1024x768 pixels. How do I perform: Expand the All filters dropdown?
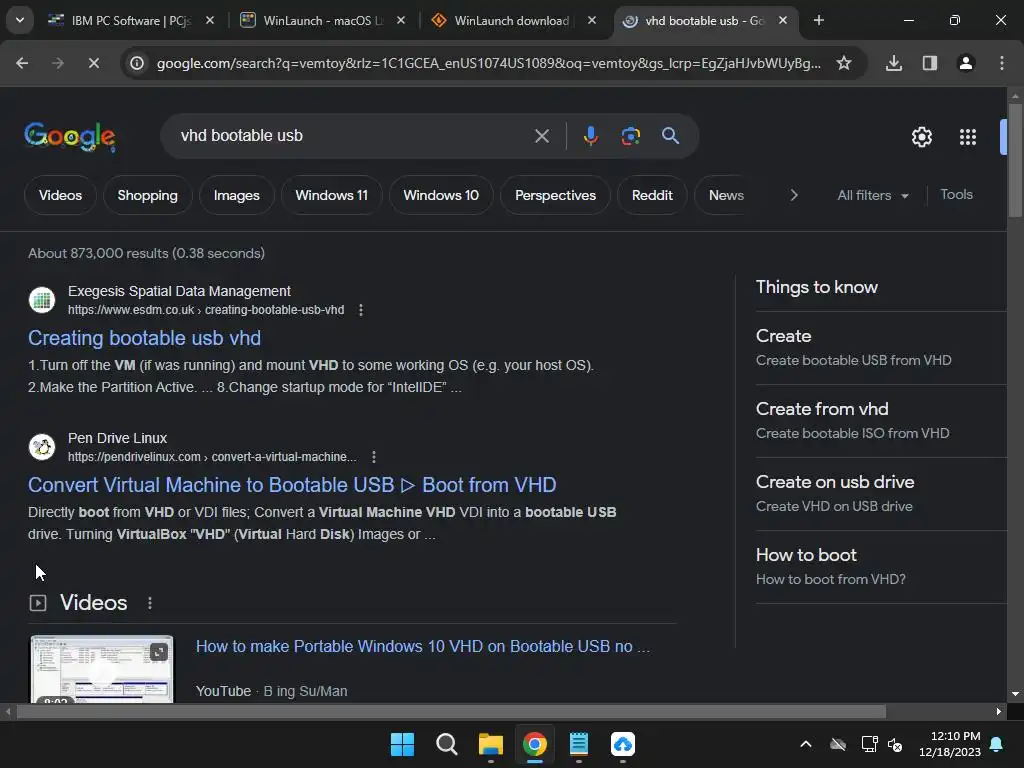point(872,195)
